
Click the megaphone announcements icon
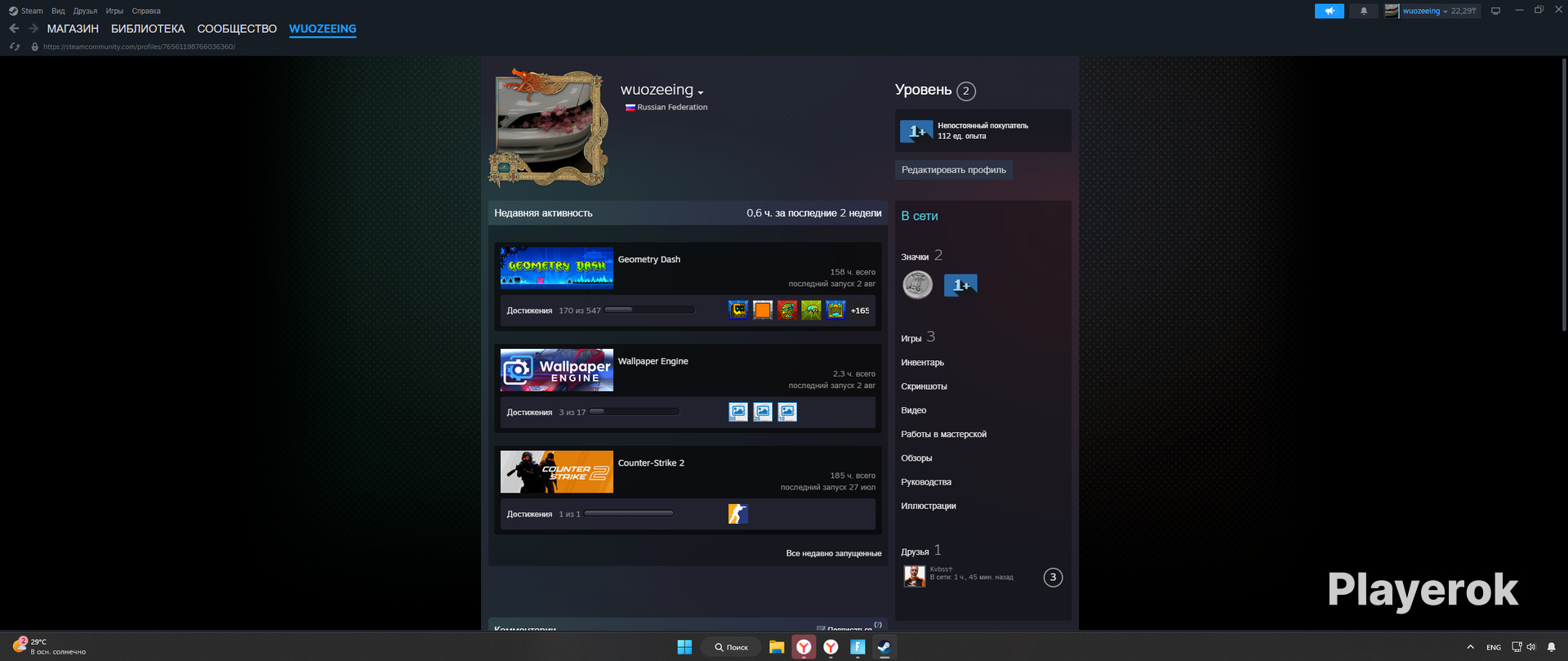click(1330, 11)
